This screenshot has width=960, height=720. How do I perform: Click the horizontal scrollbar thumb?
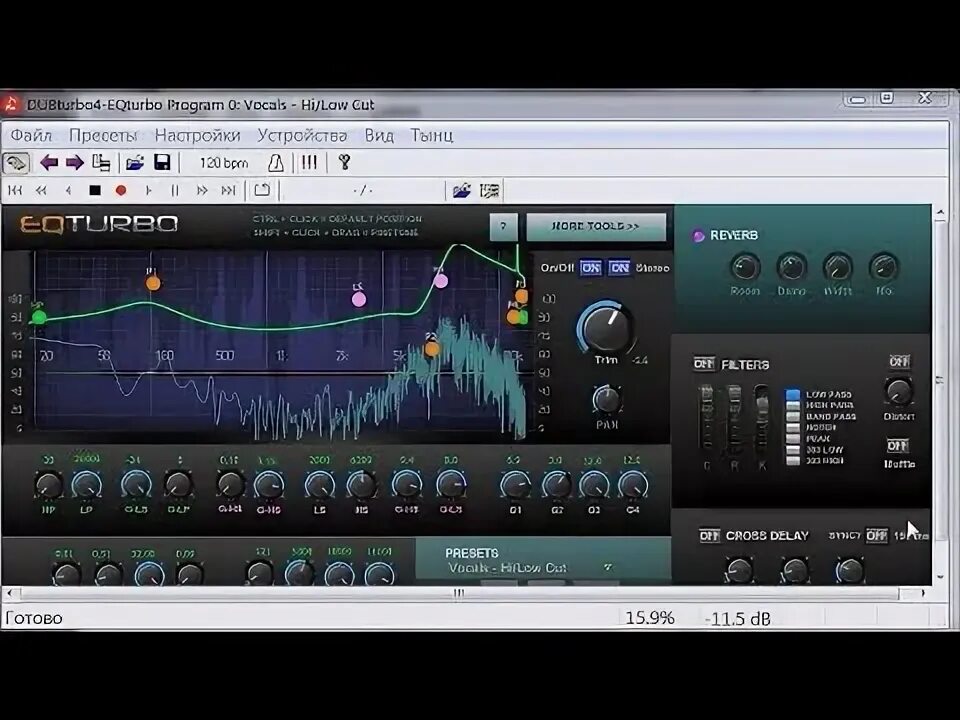(459, 593)
